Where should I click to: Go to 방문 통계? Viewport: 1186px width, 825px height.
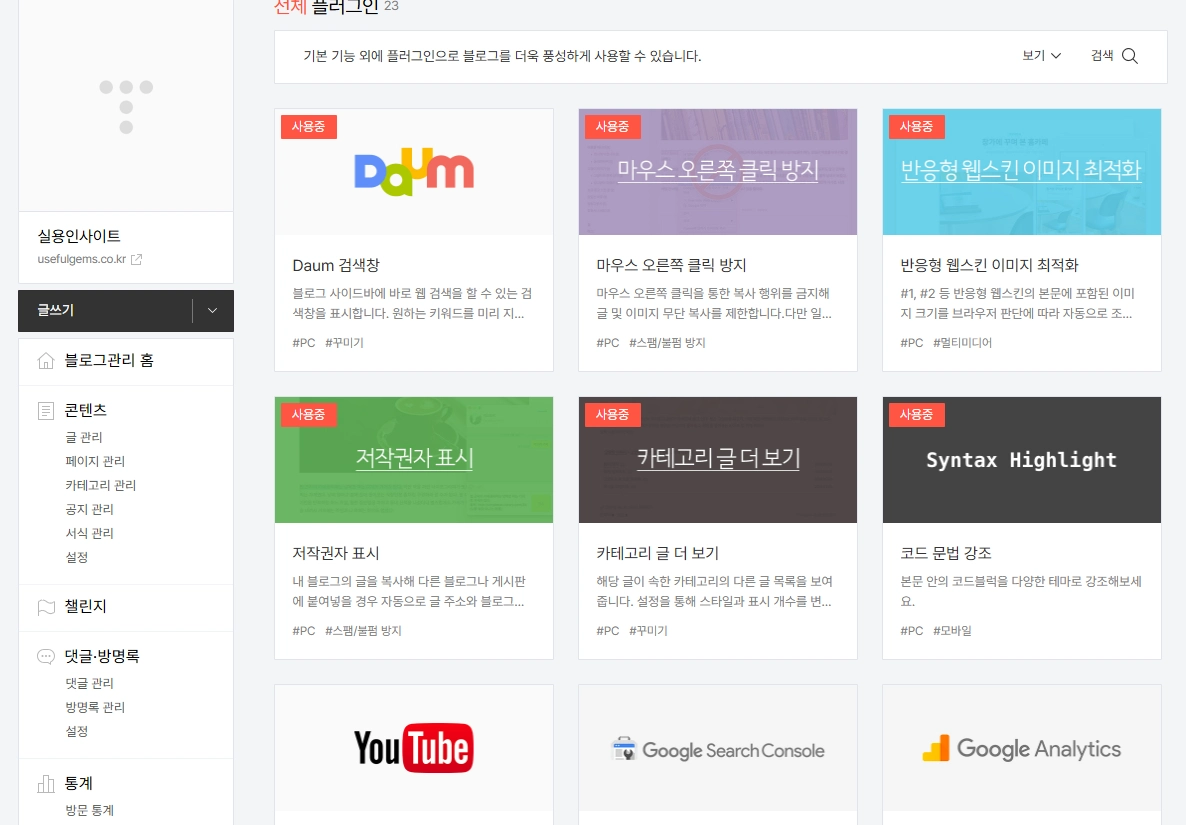(x=89, y=811)
